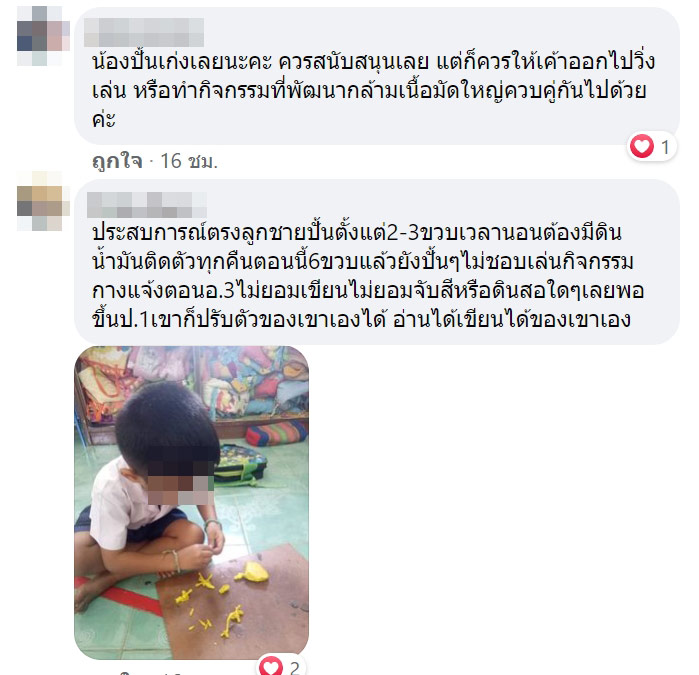
Task: View reactions count "2" on the photo
Action: tap(294, 667)
